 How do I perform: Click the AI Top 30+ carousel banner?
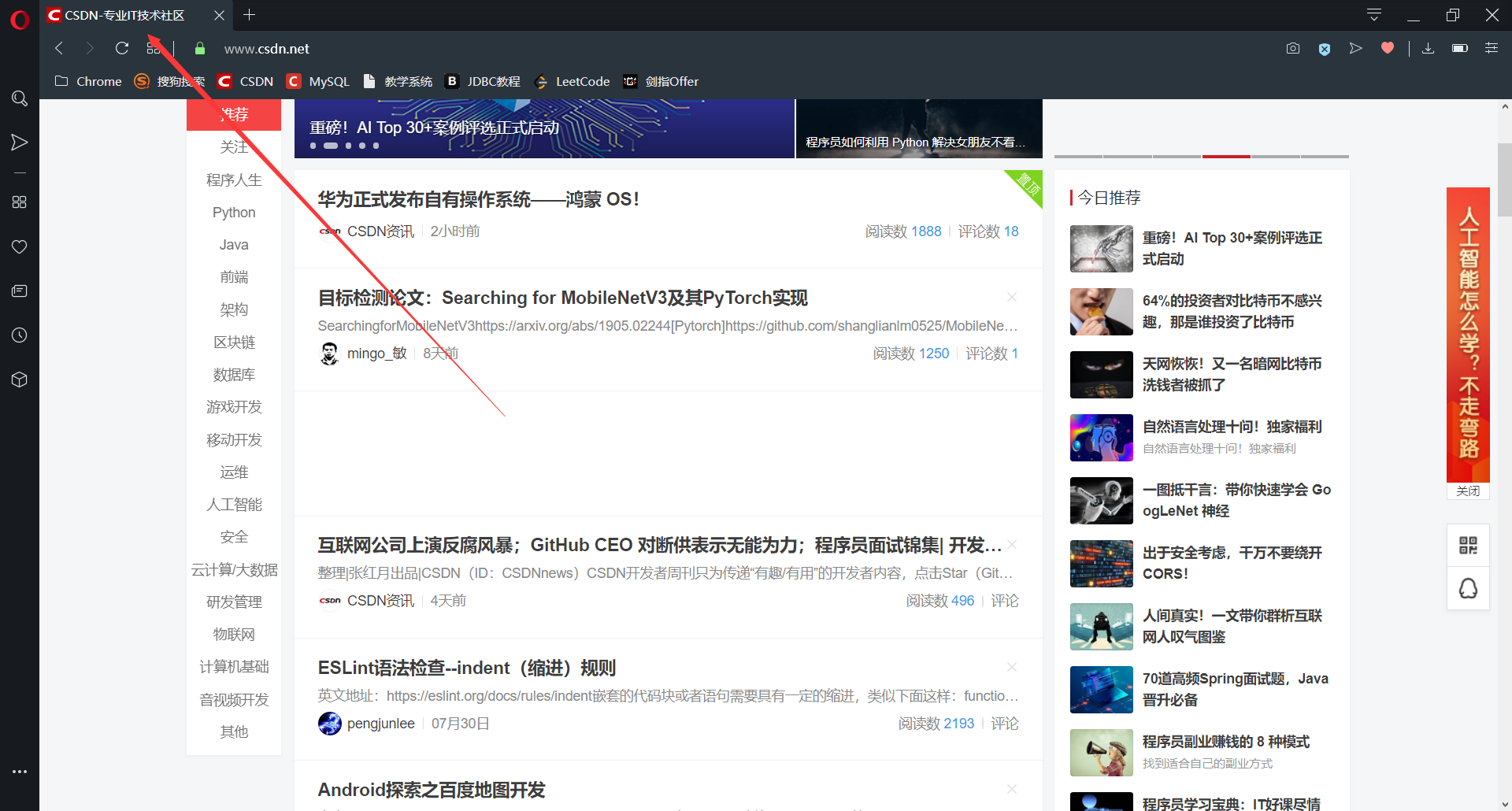544,128
